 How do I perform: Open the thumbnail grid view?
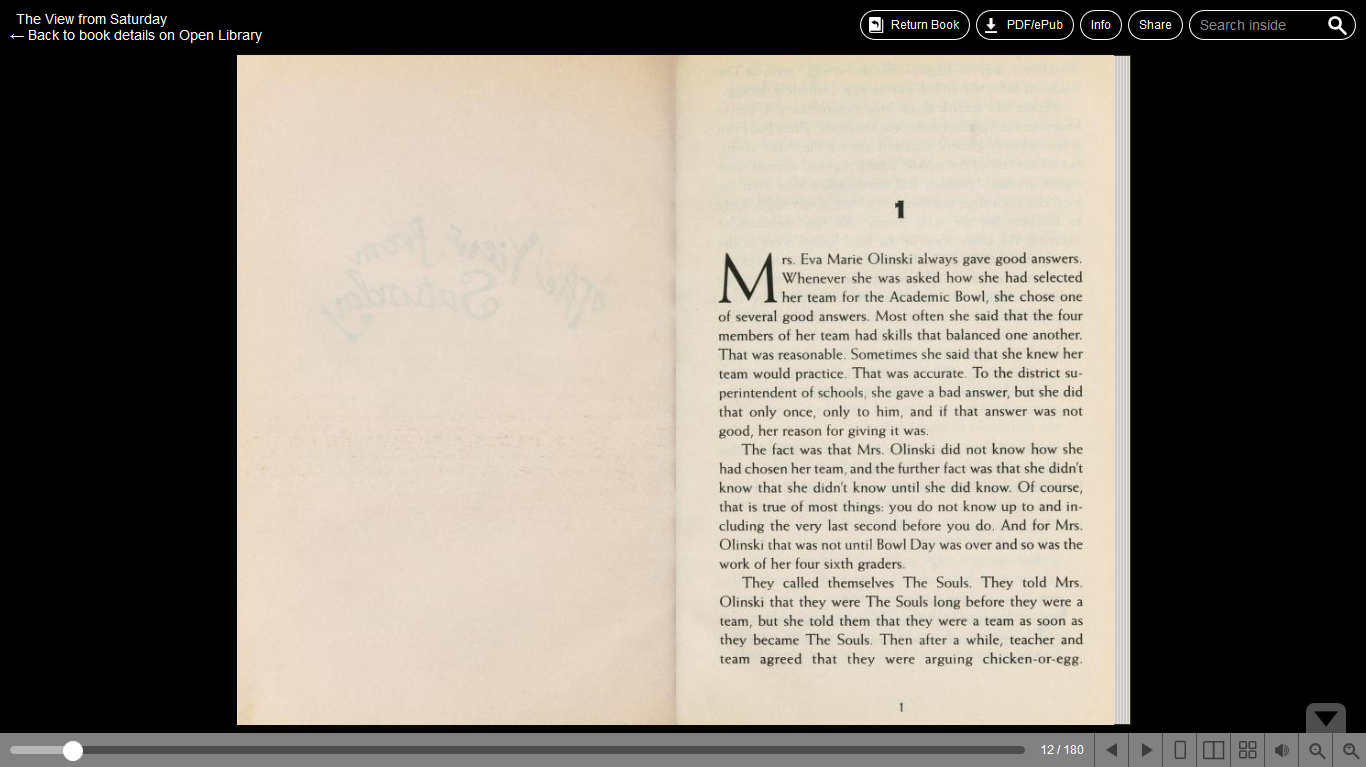(1247, 749)
